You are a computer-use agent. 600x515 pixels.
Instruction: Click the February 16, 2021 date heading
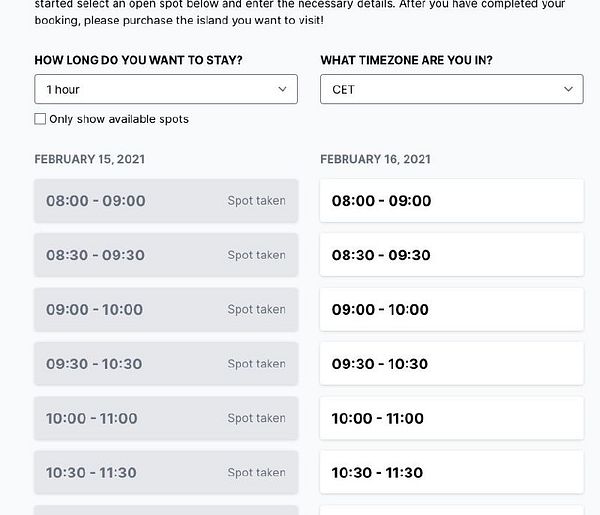pyautogui.click(x=375, y=159)
